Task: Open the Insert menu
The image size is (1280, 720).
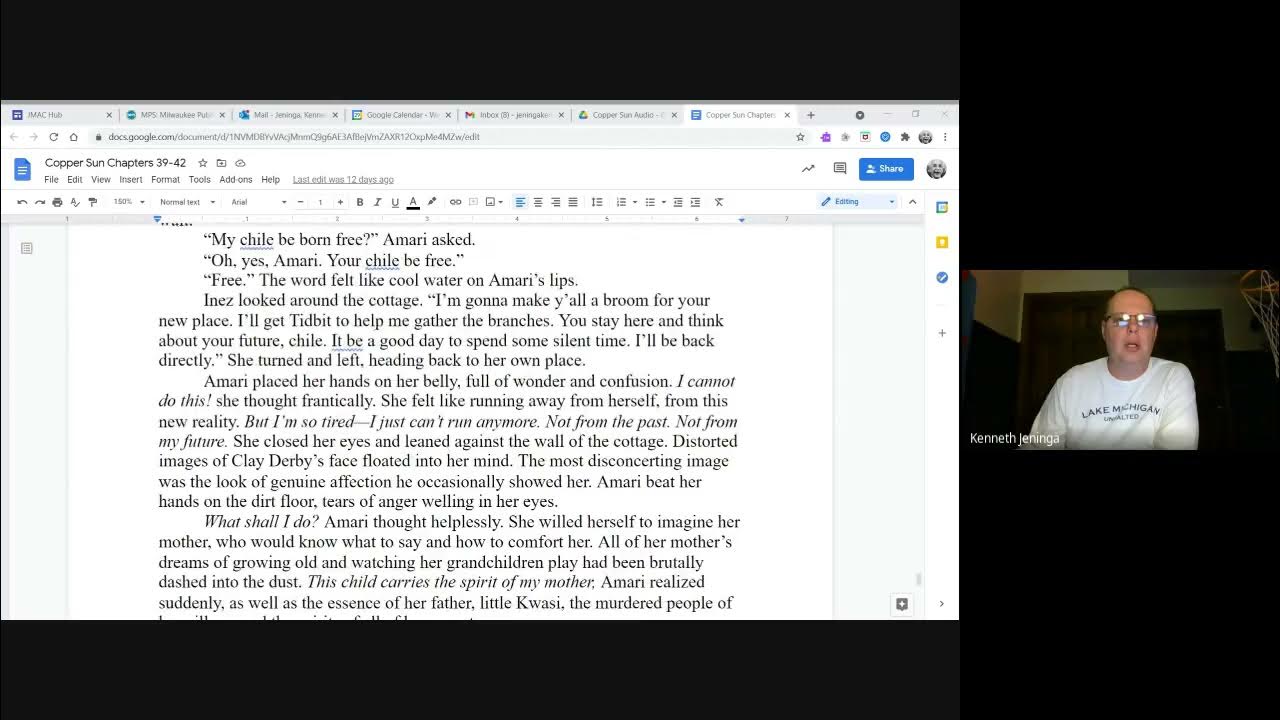Action: point(131,180)
